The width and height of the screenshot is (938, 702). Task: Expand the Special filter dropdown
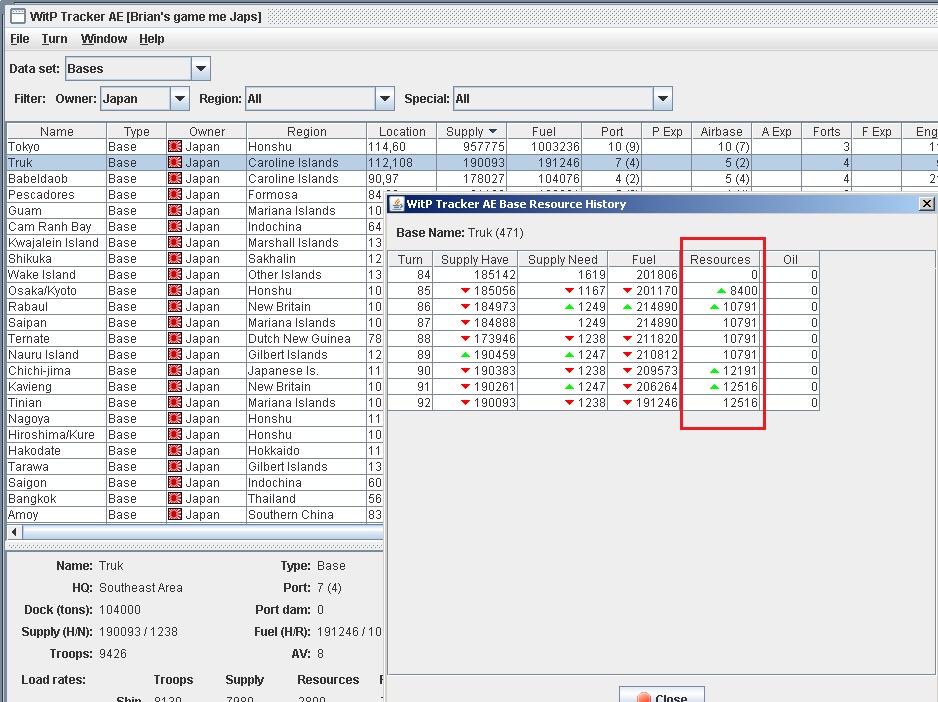pyautogui.click(x=662, y=99)
